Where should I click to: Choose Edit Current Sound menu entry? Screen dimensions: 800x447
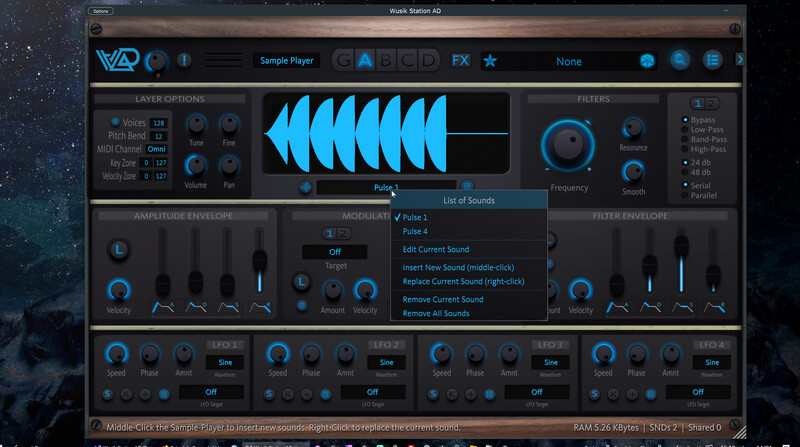click(x=469, y=249)
